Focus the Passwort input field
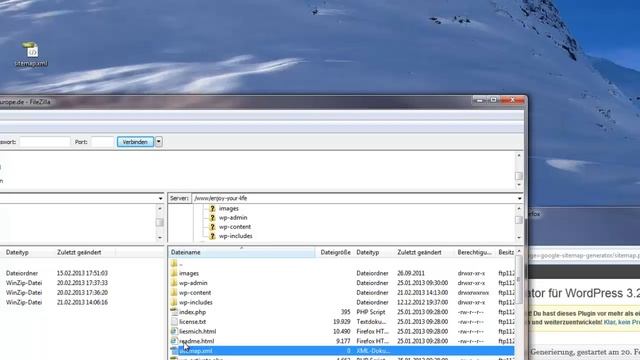640x360 pixels. pyautogui.click(x=45, y=142)
